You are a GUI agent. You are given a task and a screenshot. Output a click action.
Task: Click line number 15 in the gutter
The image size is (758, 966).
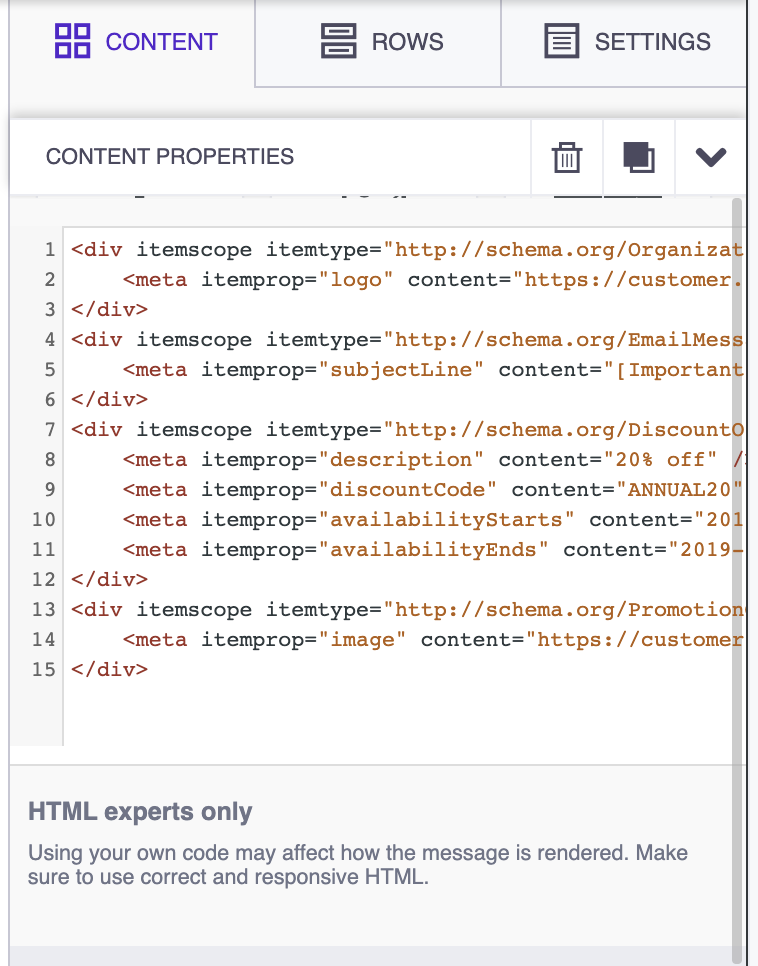(x=41, y=669)
